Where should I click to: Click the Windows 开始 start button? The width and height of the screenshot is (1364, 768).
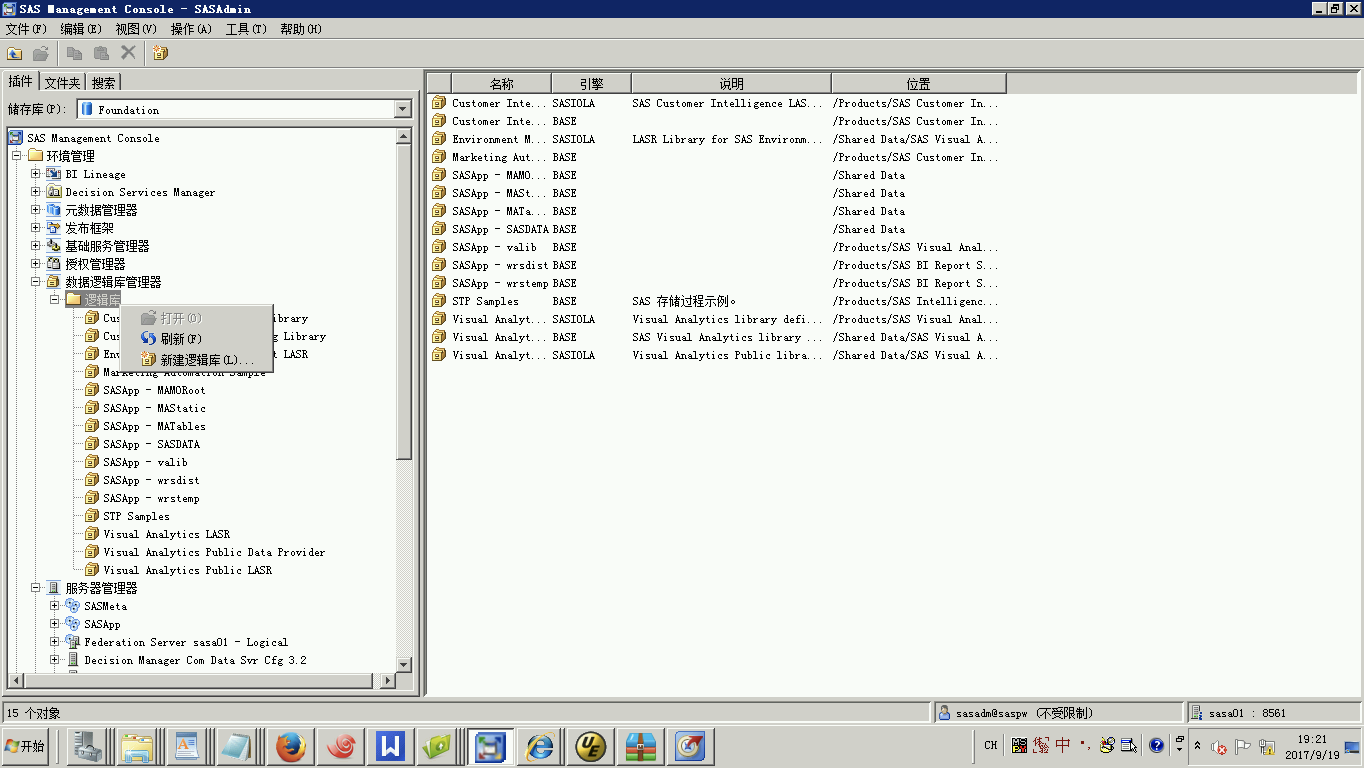click(x=25, y=746)
